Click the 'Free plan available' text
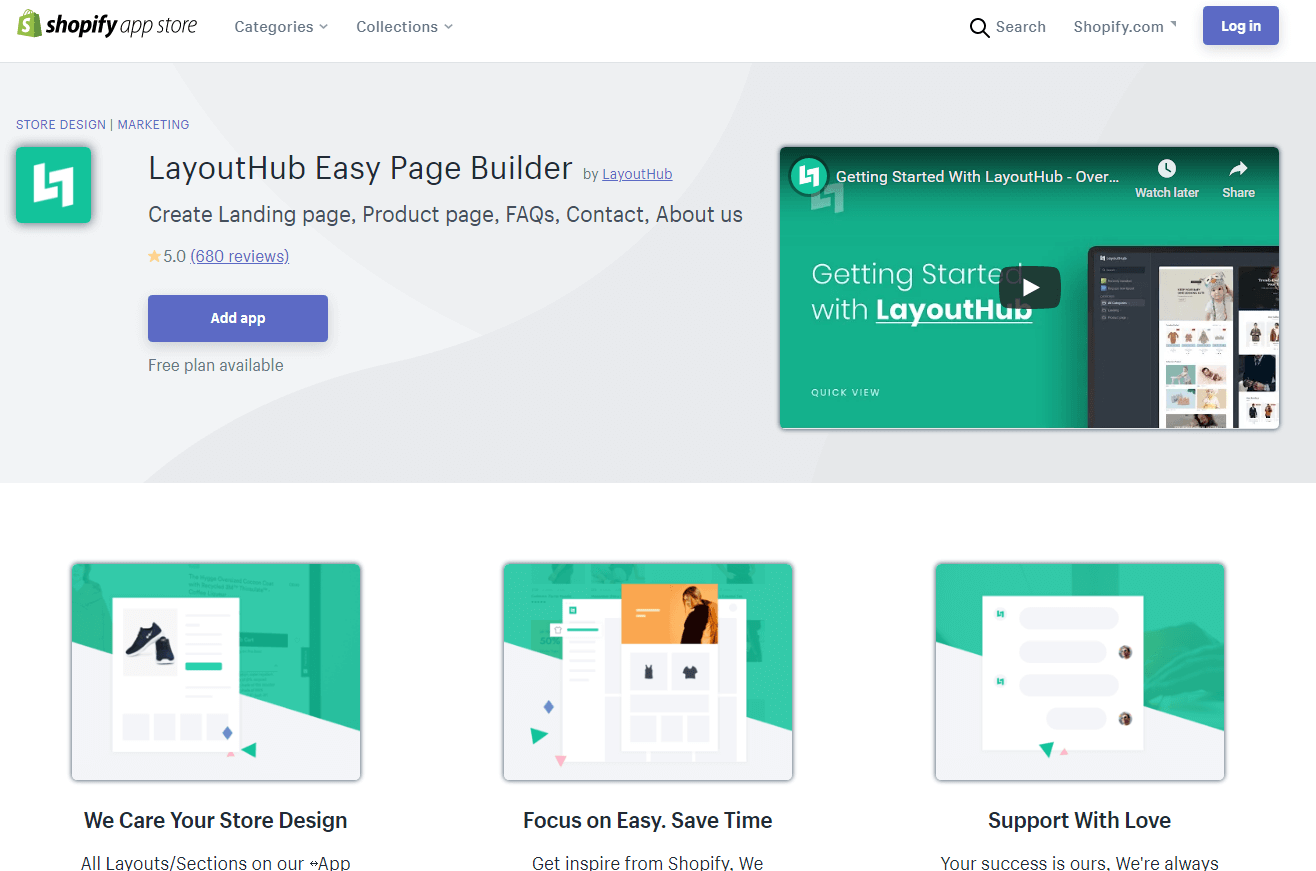 pyautogui.click(x=216, y=365)
